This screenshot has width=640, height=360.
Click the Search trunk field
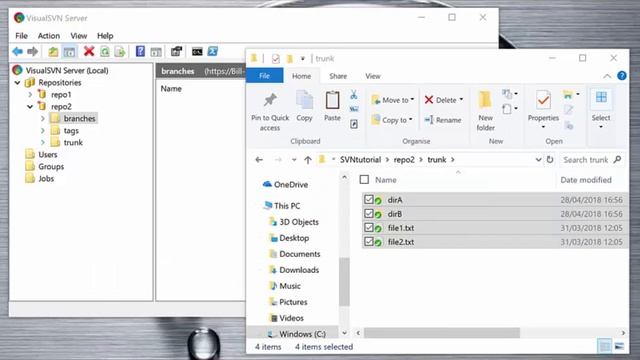pos(592,160)
